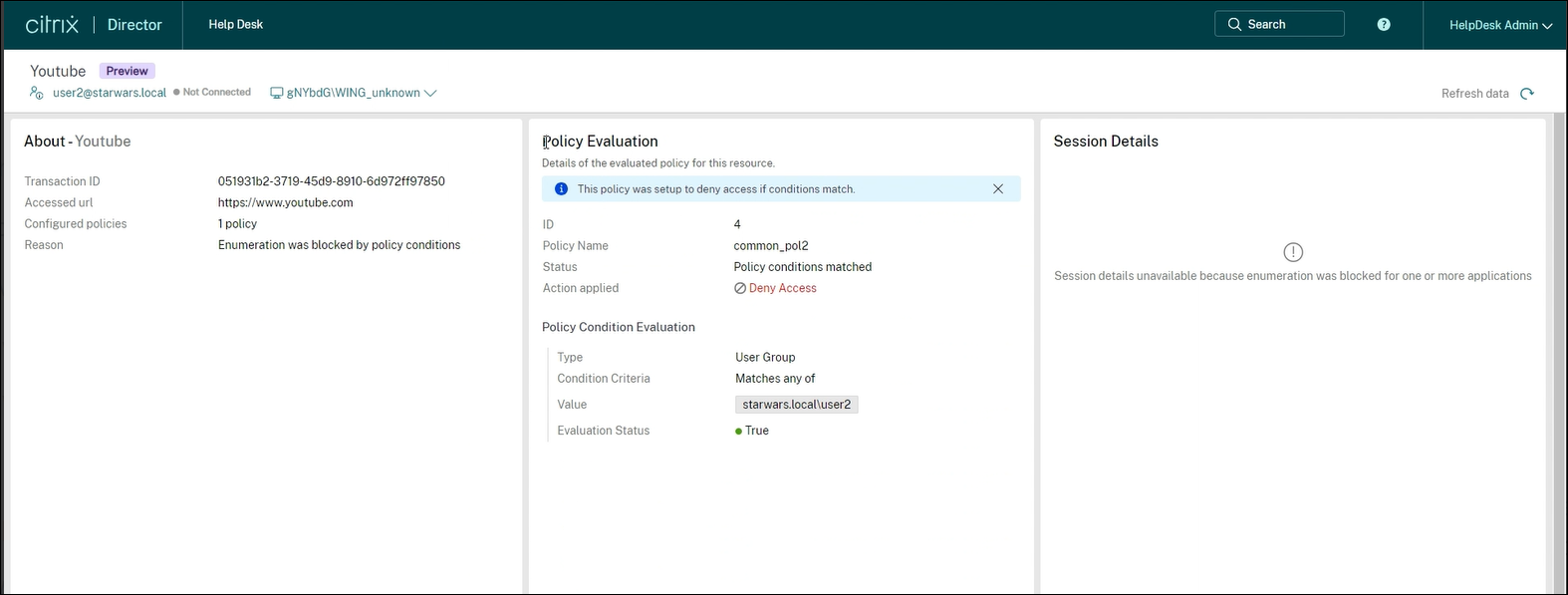Click the starwars.local\user2 value tag

[796, 405]
